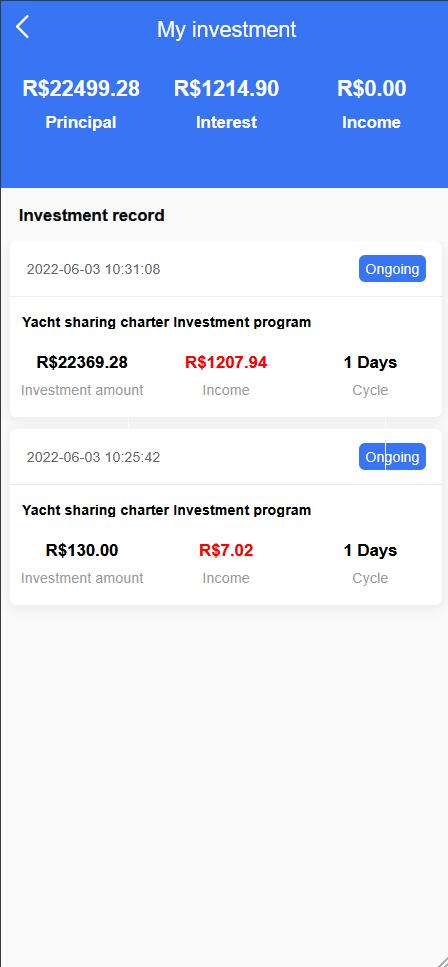Select the R$7.02 income value

tap(226, 550)
